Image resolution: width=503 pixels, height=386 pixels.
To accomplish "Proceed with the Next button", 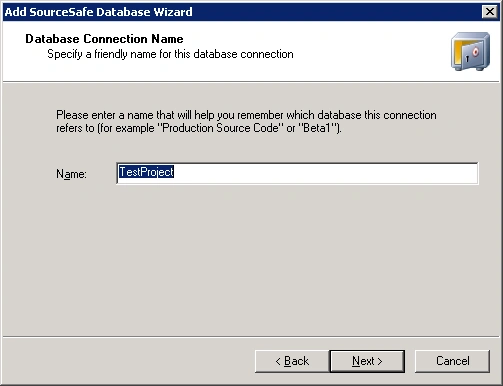I will 367,361.
